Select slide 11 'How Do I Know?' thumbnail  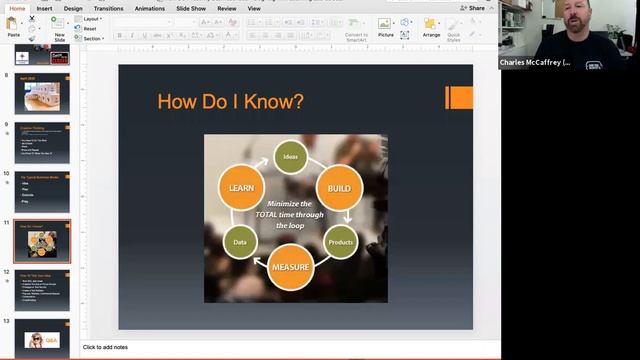coord(42,241)
